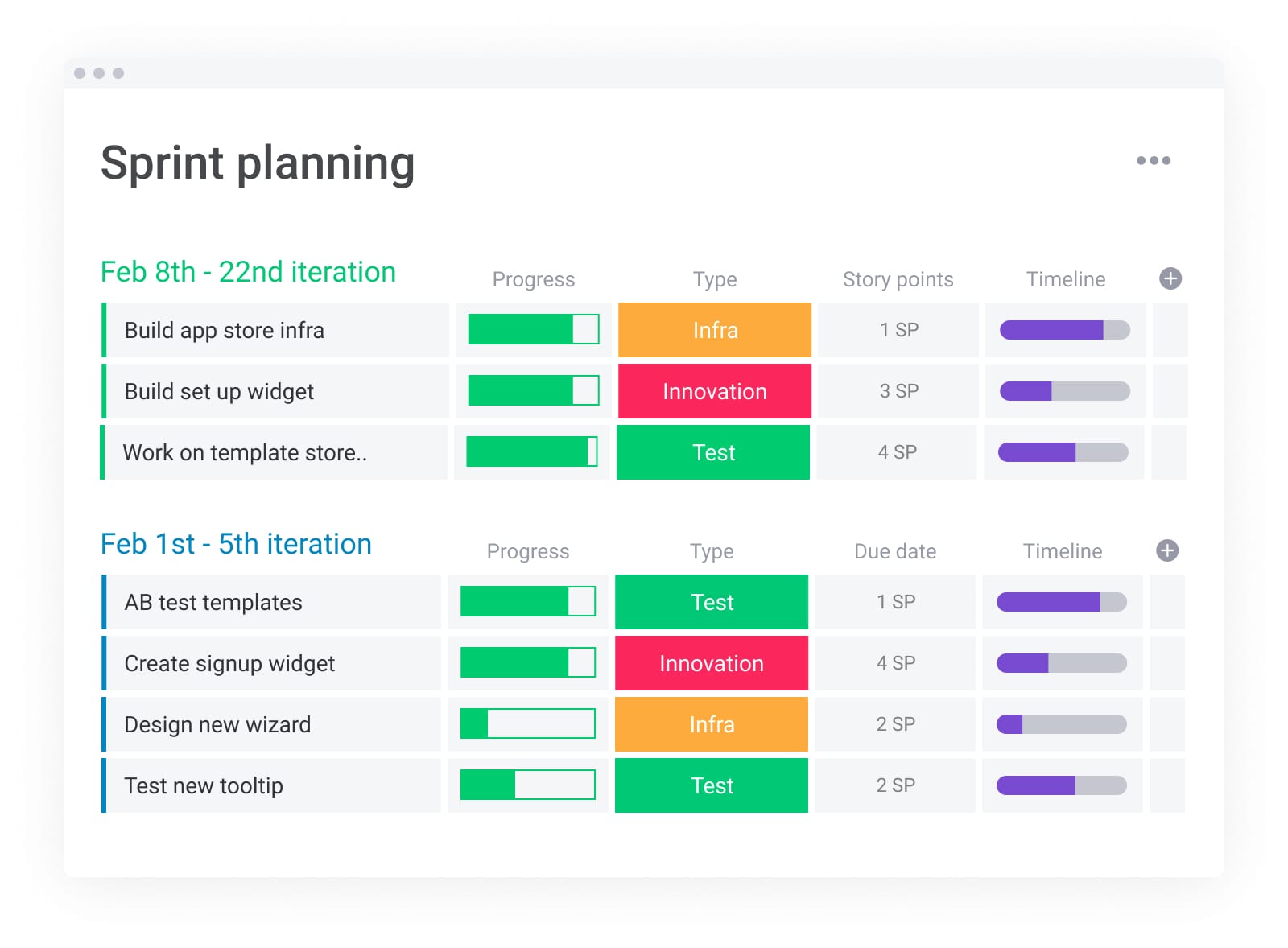The image size is (1288, 948).
Task: Click the yellow window control dot
Action: coord(98,72)
